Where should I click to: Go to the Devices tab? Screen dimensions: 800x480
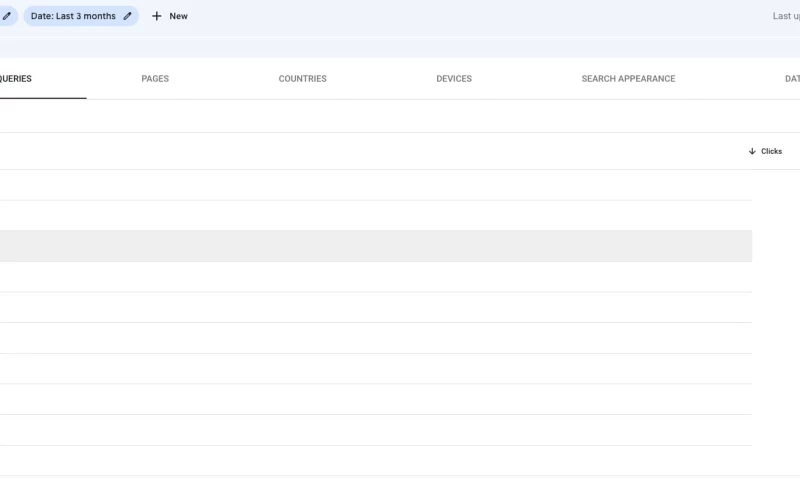tap(454, 79)
